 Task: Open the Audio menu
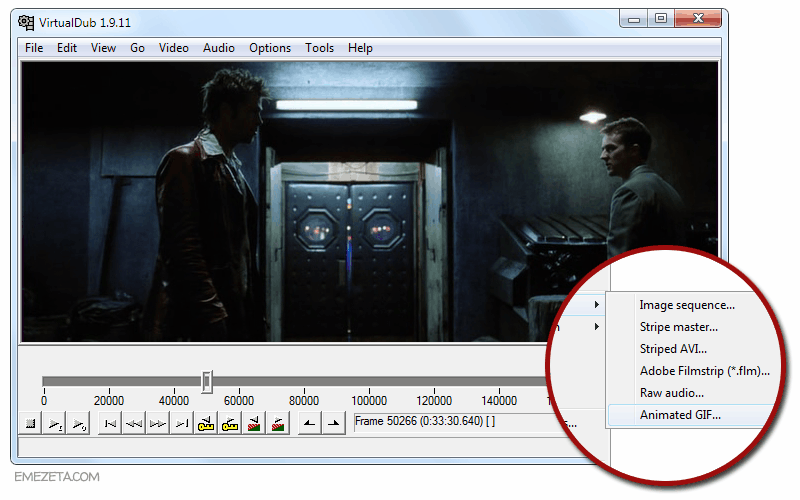tap(219, 48)
